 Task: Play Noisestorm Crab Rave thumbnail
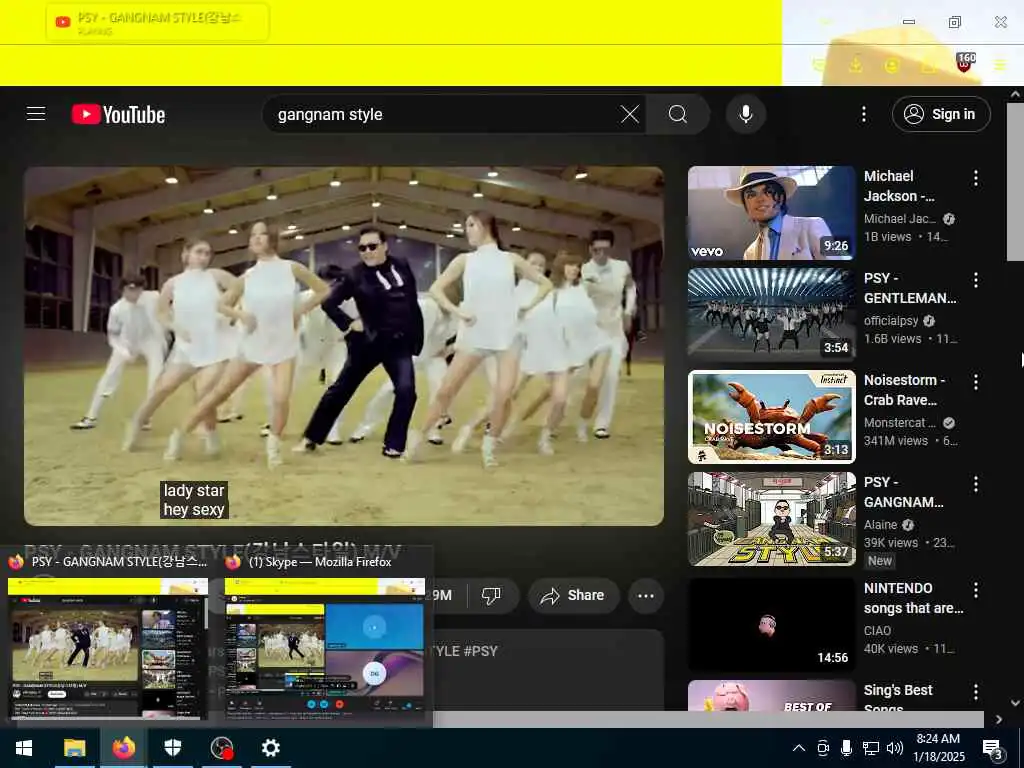tap(771, 417)
